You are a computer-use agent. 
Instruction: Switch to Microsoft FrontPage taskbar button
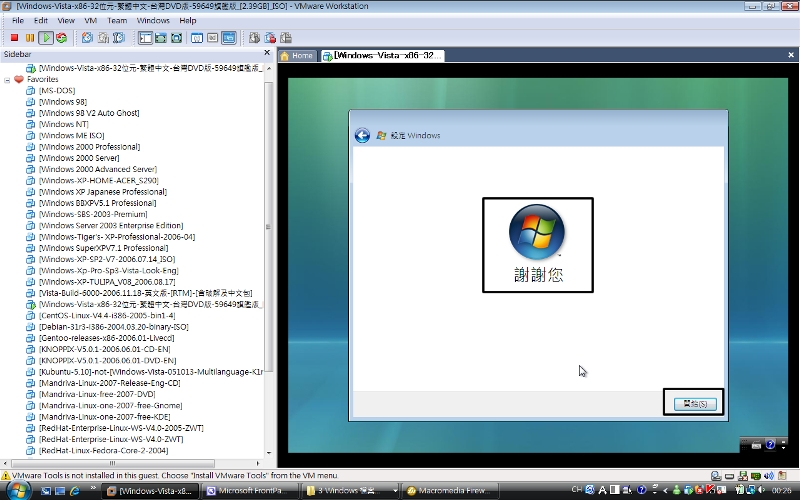pyautogui.click(x=252, y=491)
